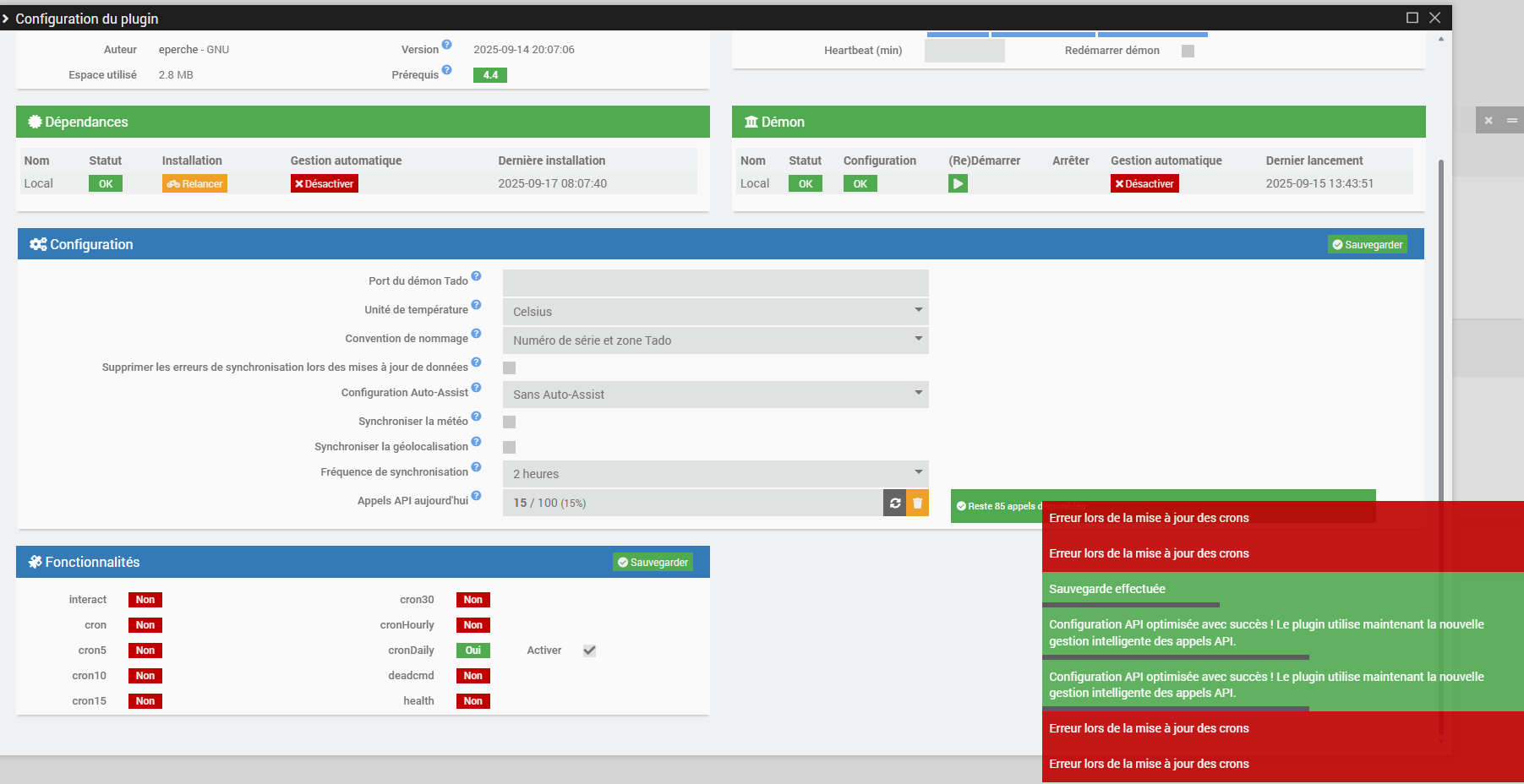Viewport: 1524px width, 784px height.
Task: Click help icon next to Prérequis
Action: tap(446, 70)
